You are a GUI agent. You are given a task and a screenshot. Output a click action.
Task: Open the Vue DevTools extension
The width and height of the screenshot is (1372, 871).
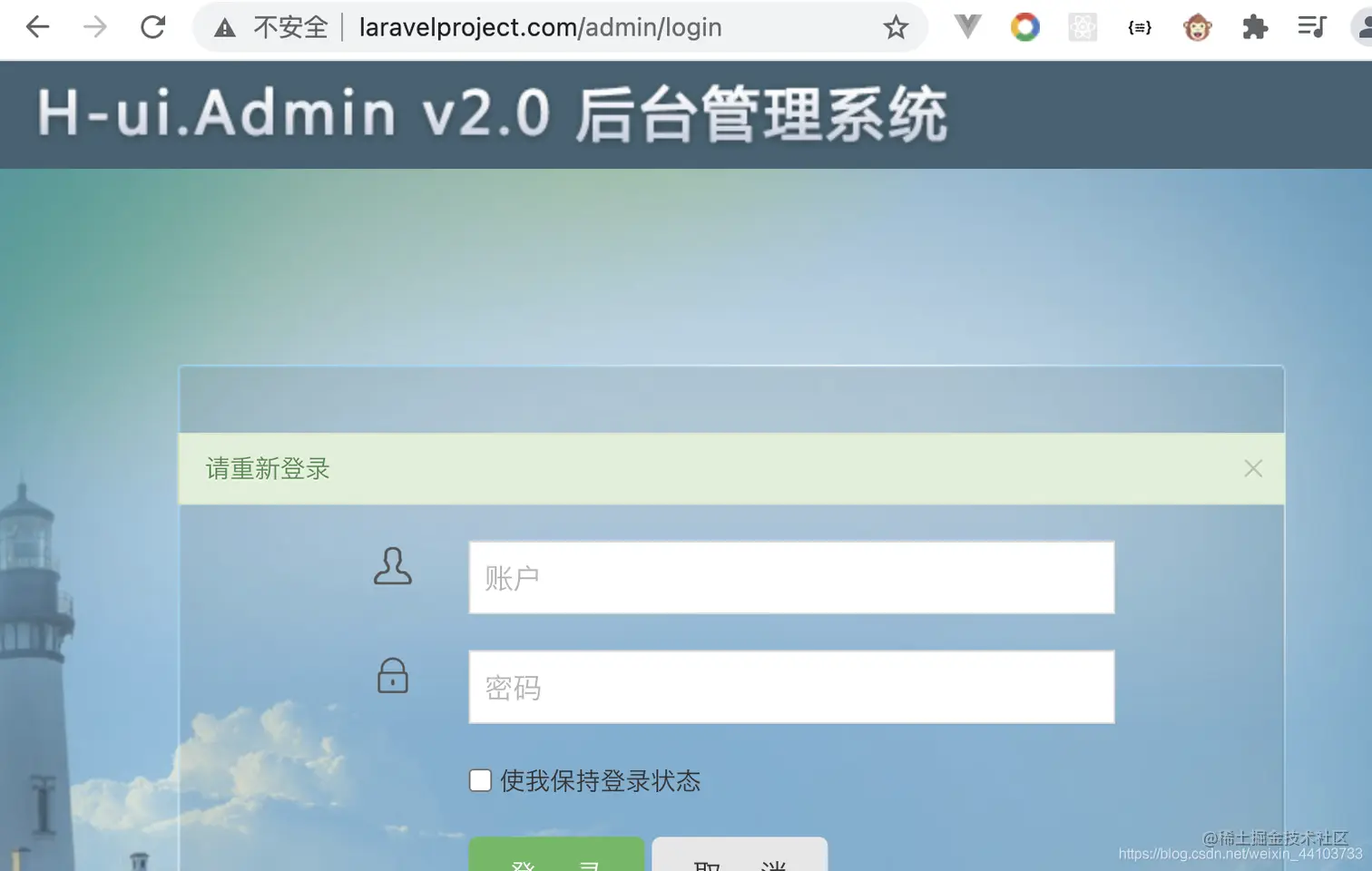(x=967, y=27)
